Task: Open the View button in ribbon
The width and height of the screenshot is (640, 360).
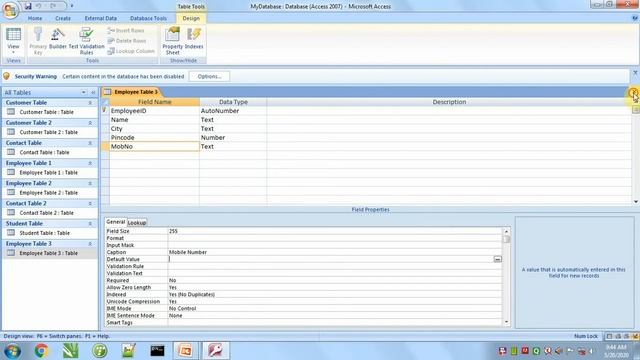Action: click(13, 41)
